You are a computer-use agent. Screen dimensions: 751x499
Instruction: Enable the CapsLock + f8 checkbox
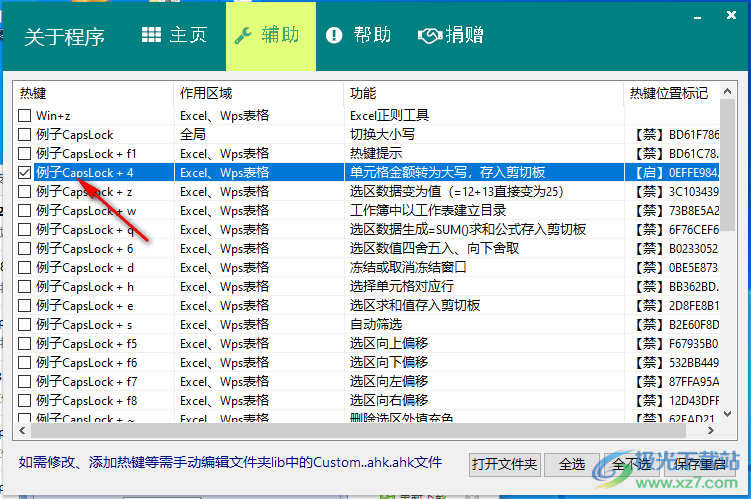point(24,400)
